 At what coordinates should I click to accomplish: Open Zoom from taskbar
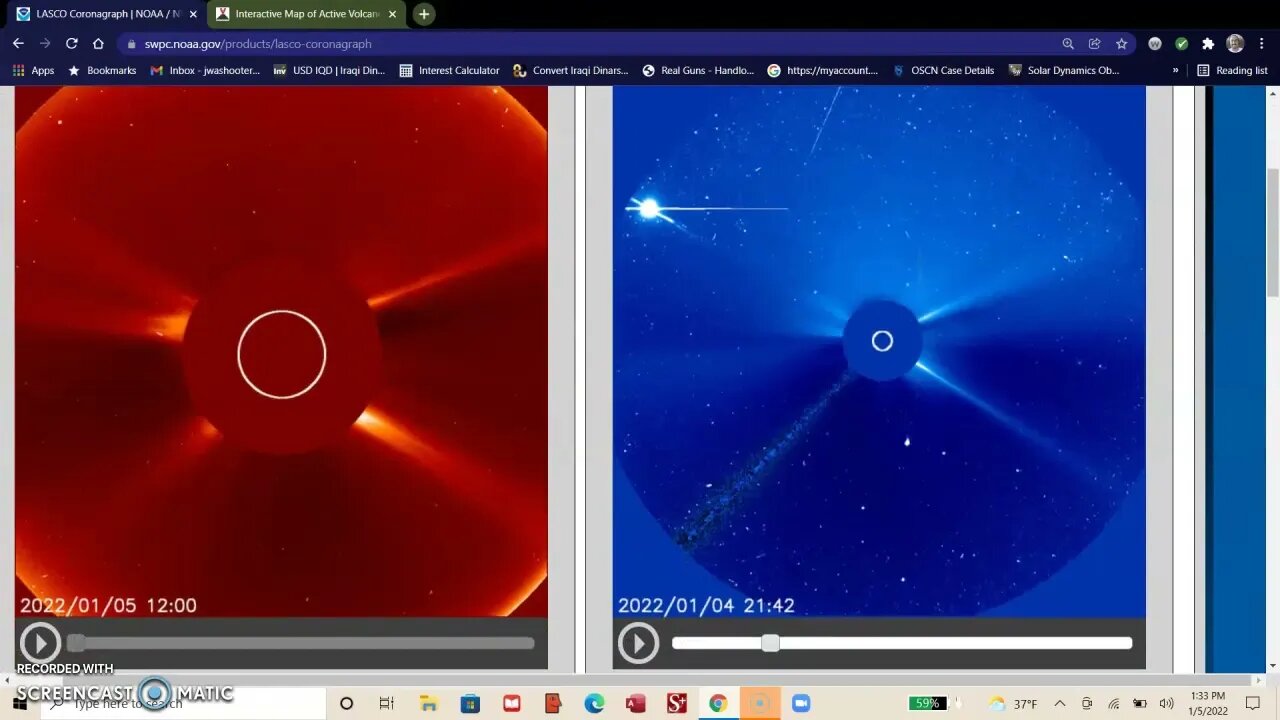800,703
